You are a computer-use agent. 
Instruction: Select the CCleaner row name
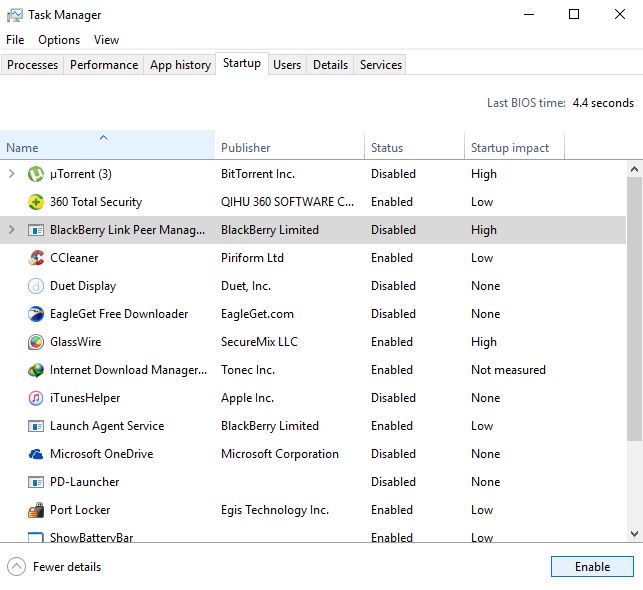point(74,258)
